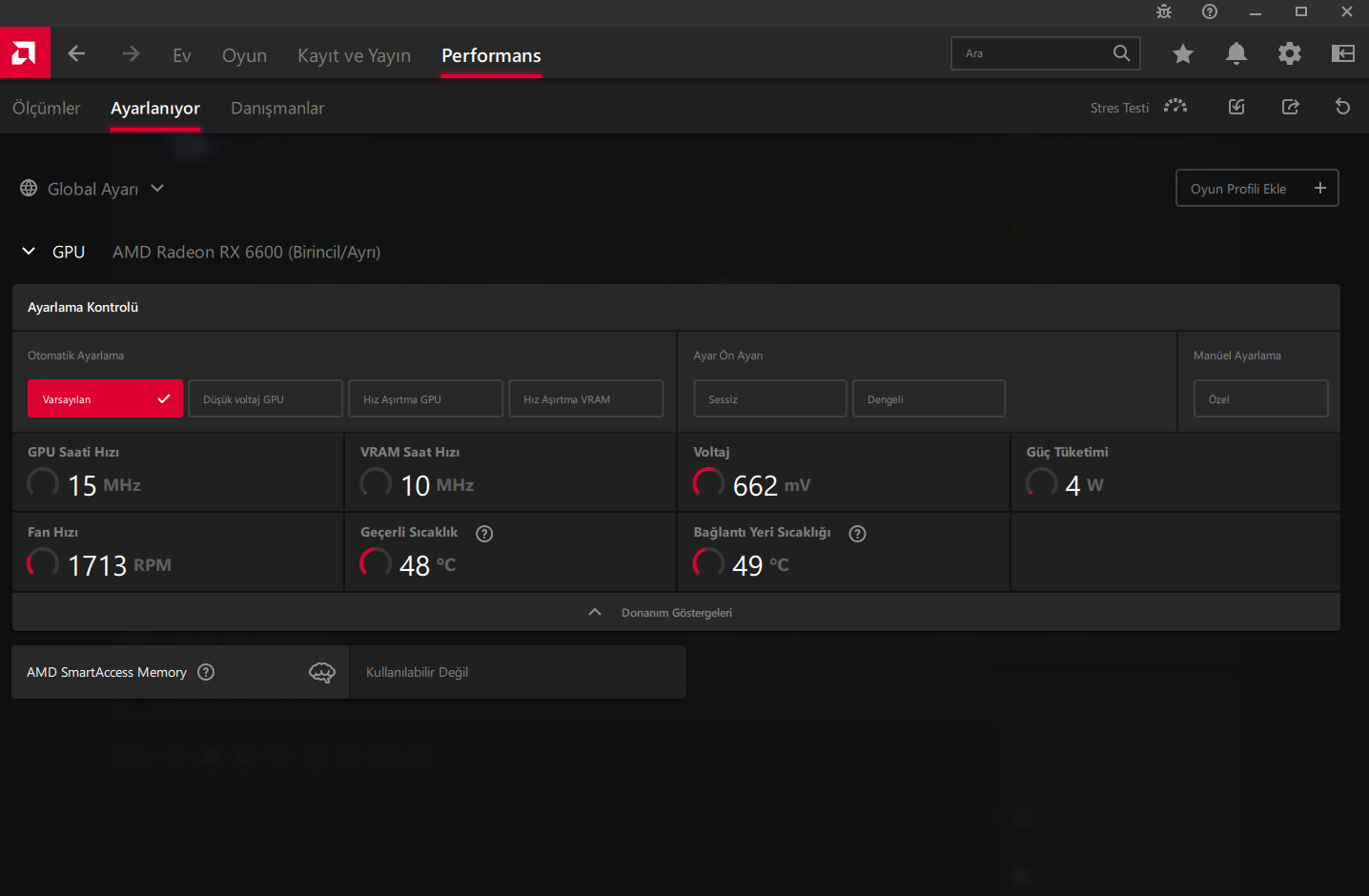This screenshot has width=1369, height=896.
Task: Open the Kayıt ve Yayın tab
Action: (355, 55)
